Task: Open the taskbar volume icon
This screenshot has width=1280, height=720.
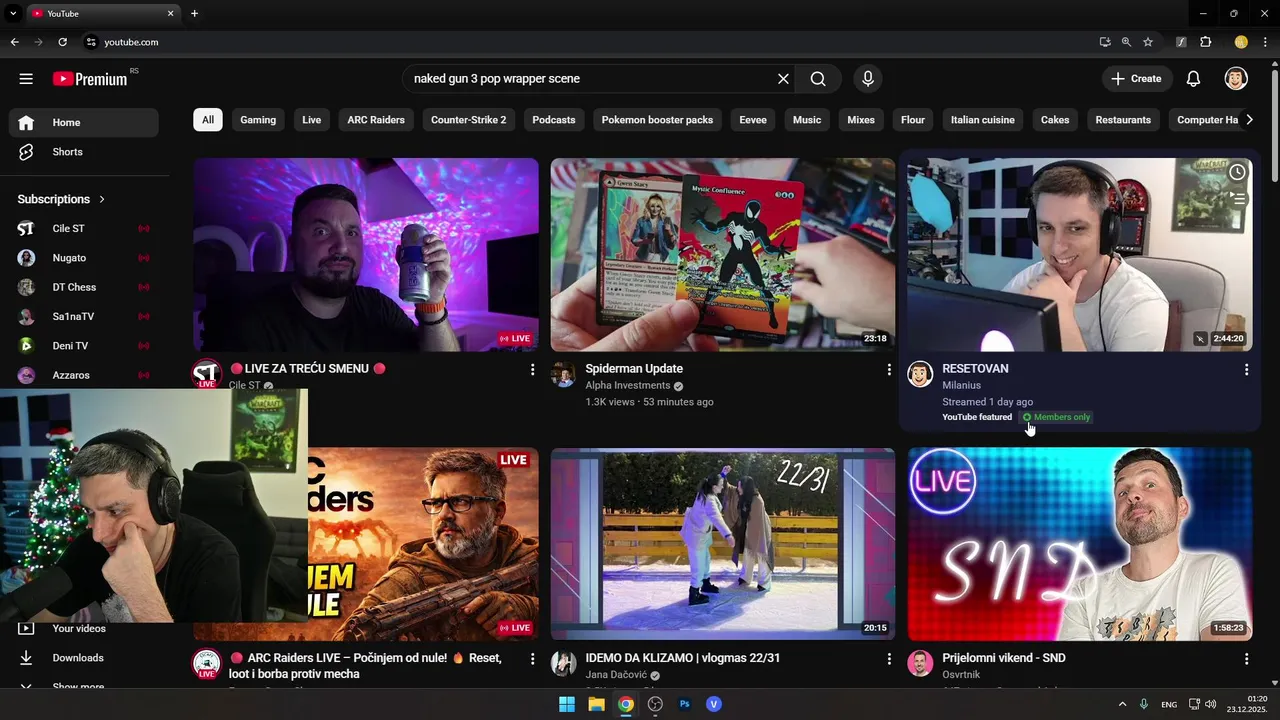Action: click(1211, 704)
